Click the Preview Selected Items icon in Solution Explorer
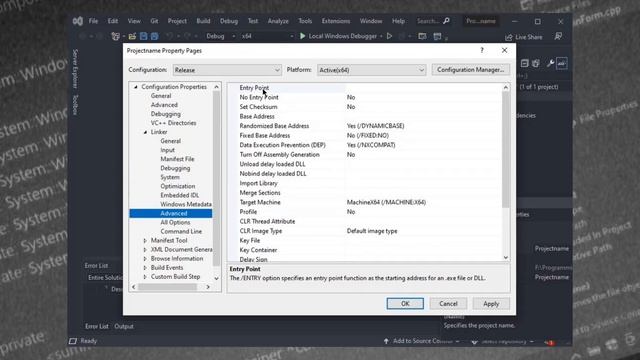This screenshot has height=360, width=640. (x=562, y=63)
